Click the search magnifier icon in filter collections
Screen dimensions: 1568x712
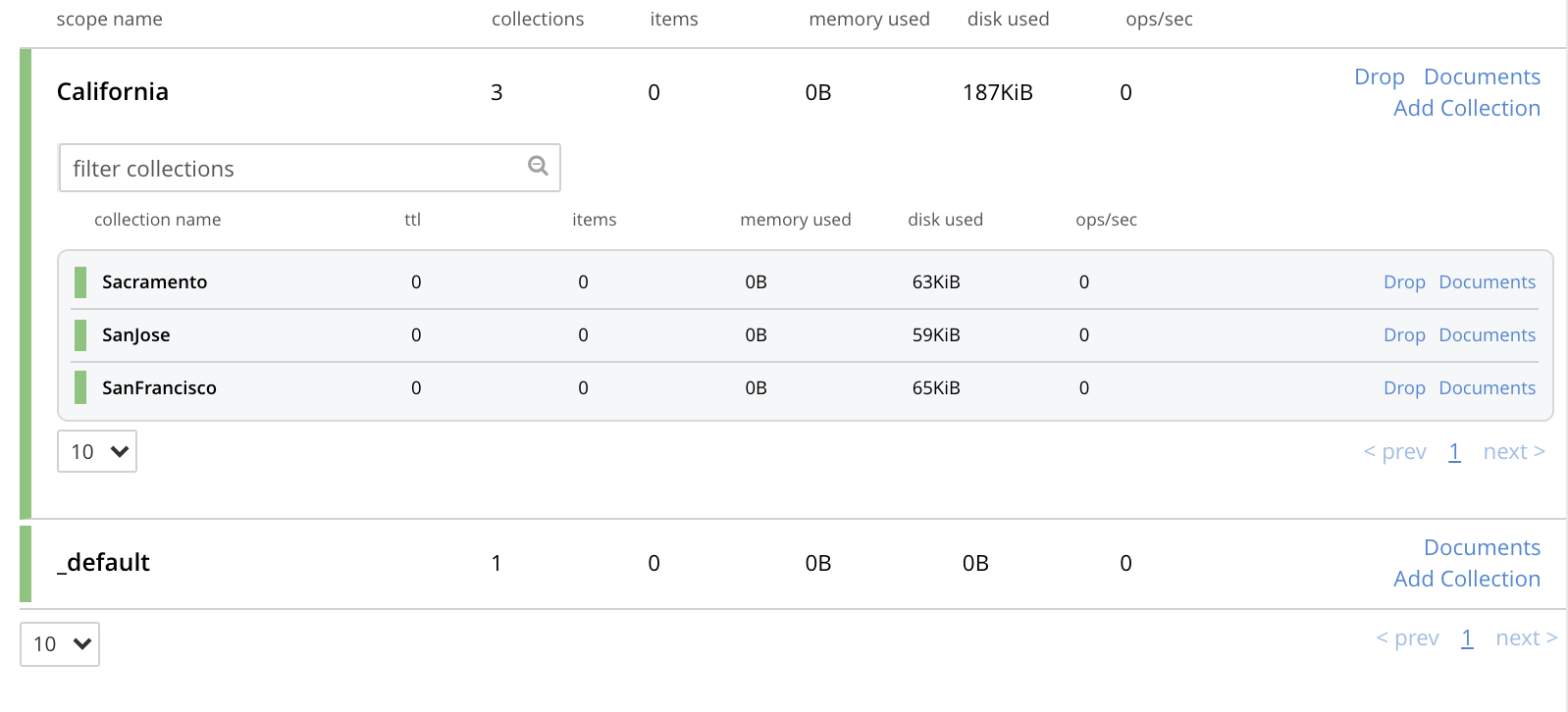tap(538, 166)
